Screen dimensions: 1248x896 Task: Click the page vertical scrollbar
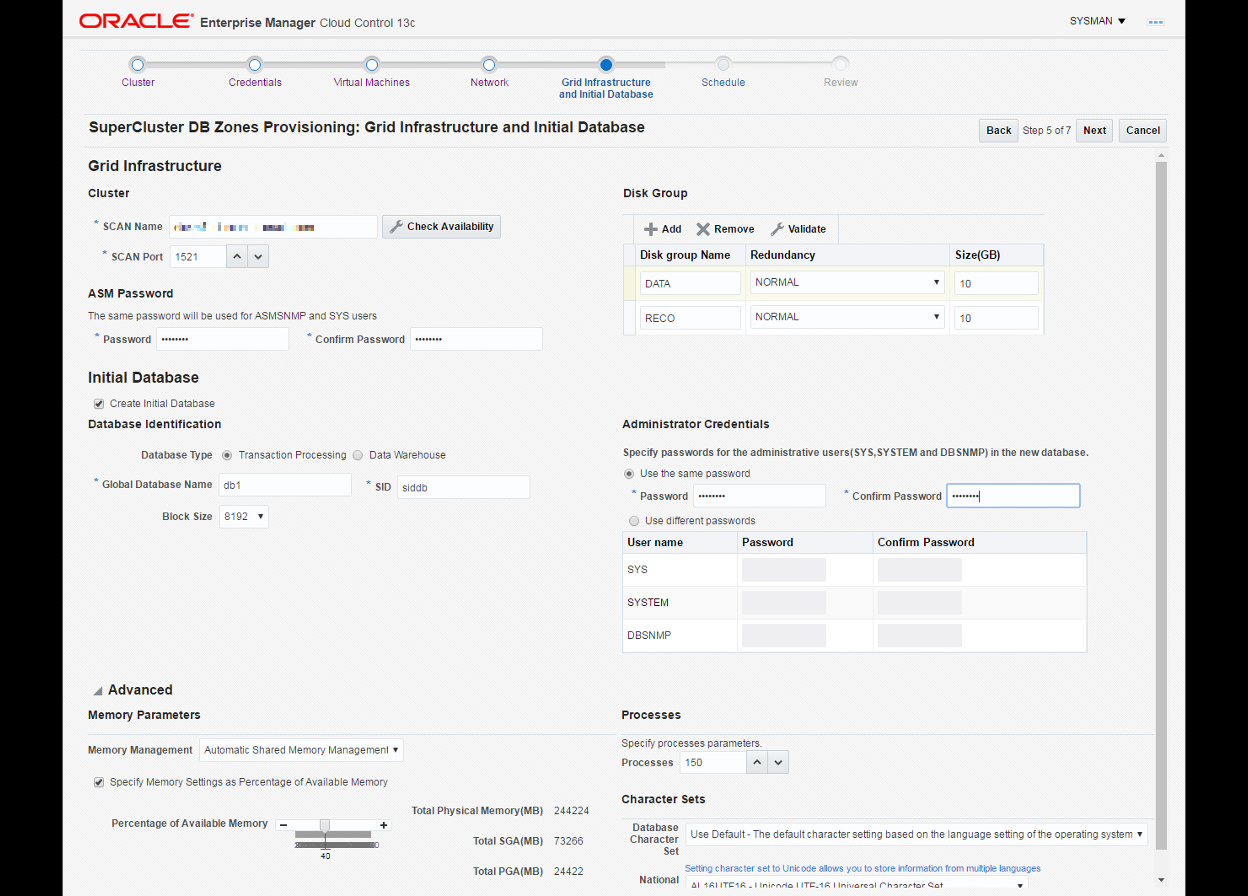(x=1160, y=505)
